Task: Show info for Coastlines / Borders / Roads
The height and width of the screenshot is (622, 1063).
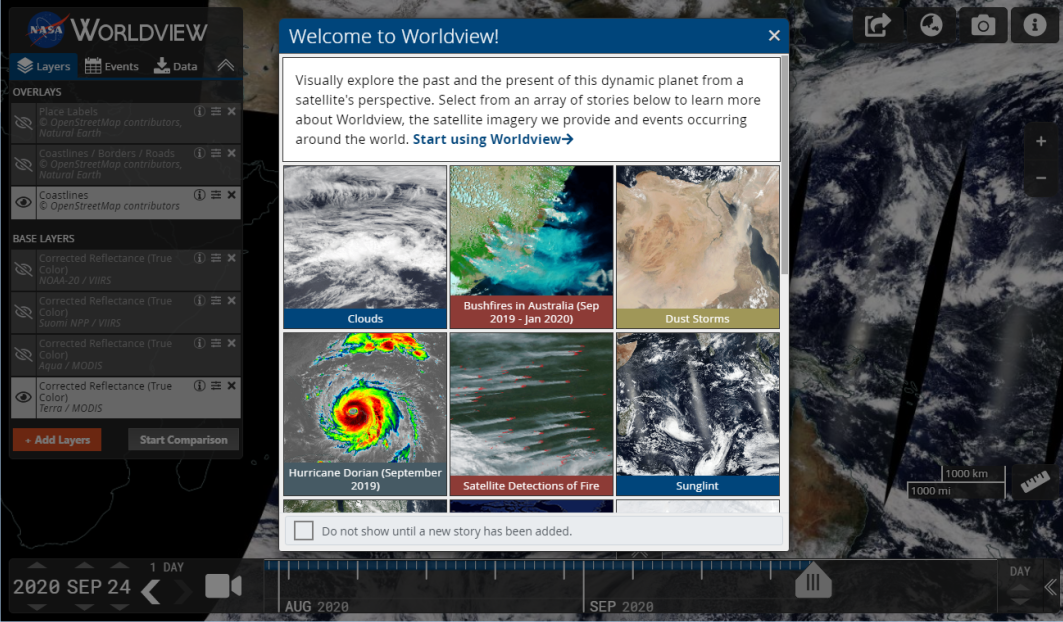Action: point(199,153)
